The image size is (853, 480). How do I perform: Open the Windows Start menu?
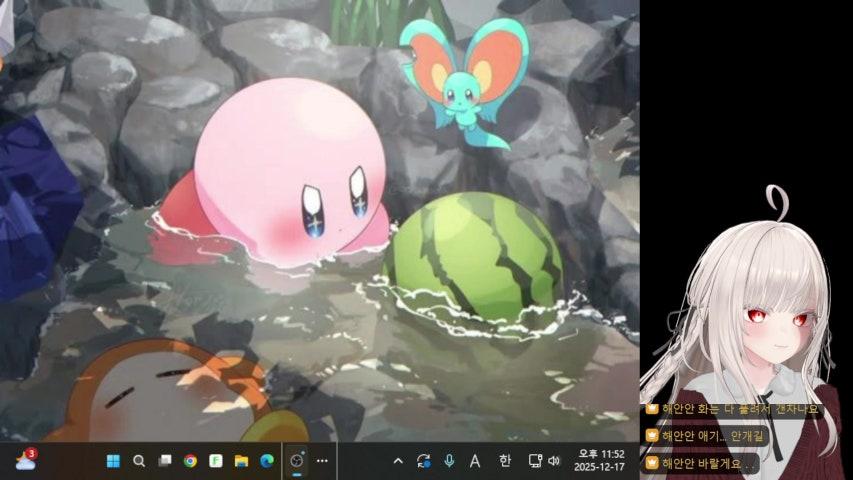[113, 461]
